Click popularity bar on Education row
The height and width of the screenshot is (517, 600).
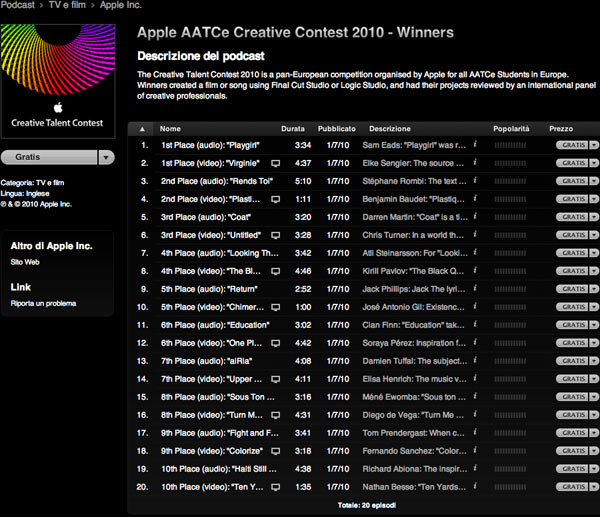click(510, 325)
